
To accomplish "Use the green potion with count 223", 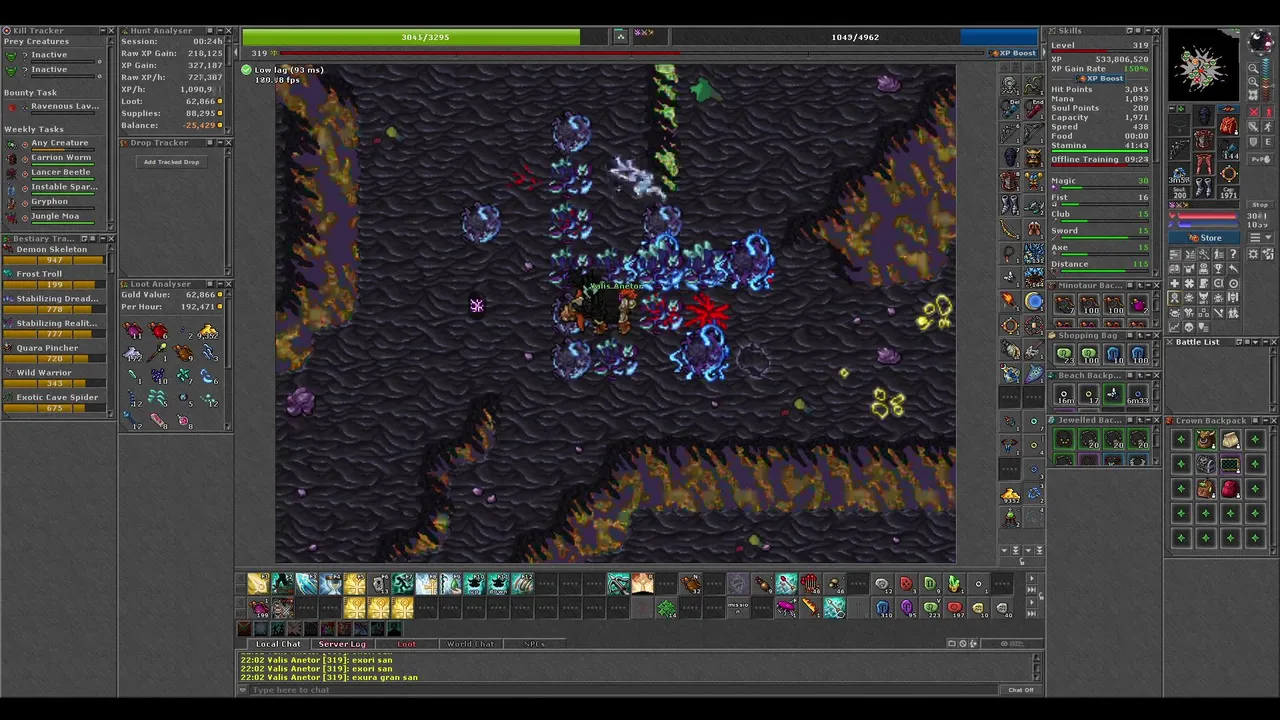I will [x=931, y=608].
